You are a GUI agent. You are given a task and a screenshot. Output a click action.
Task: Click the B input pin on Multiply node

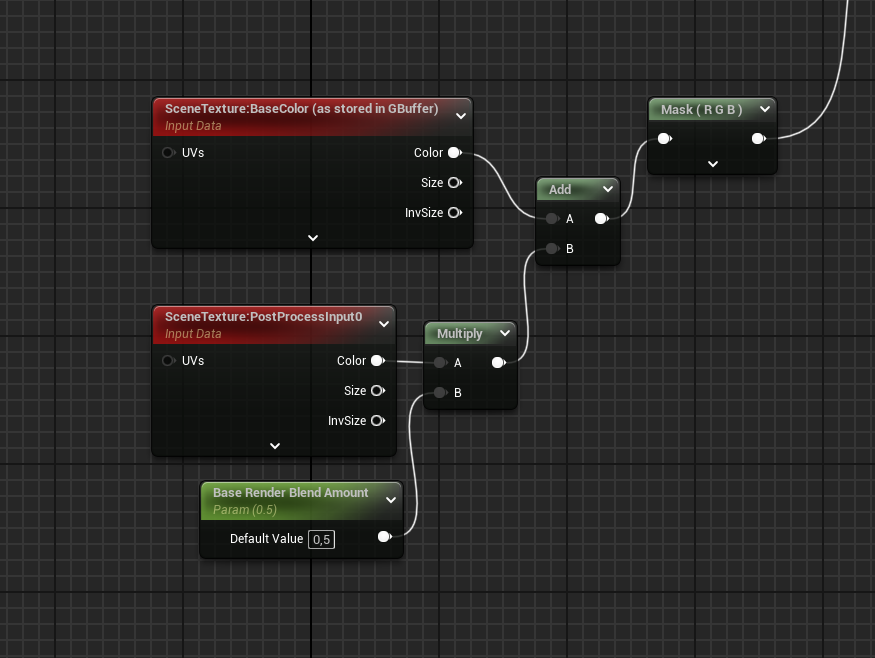438,393
